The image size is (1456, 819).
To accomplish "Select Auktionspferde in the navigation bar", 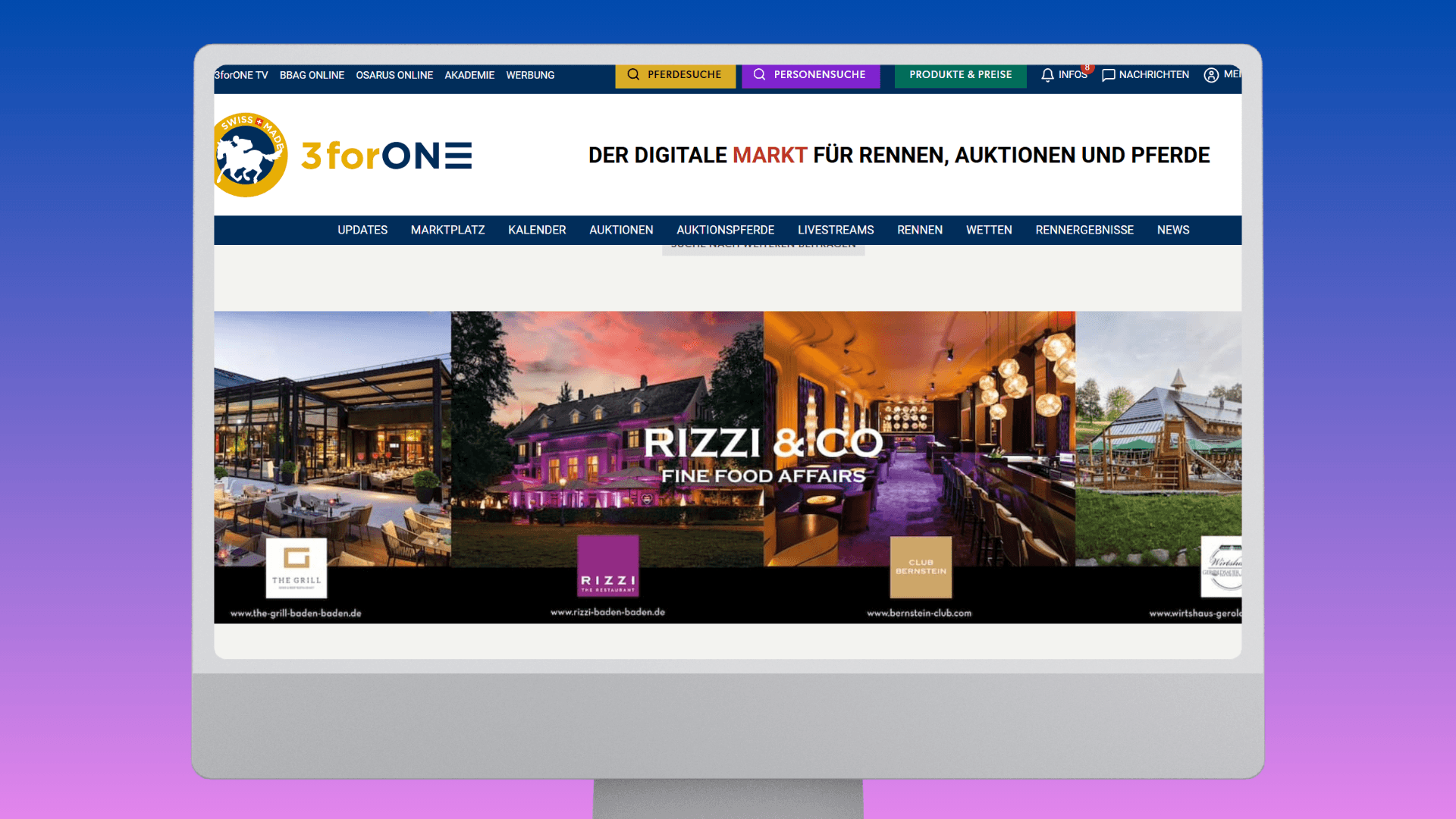I will tap(725, 230).
